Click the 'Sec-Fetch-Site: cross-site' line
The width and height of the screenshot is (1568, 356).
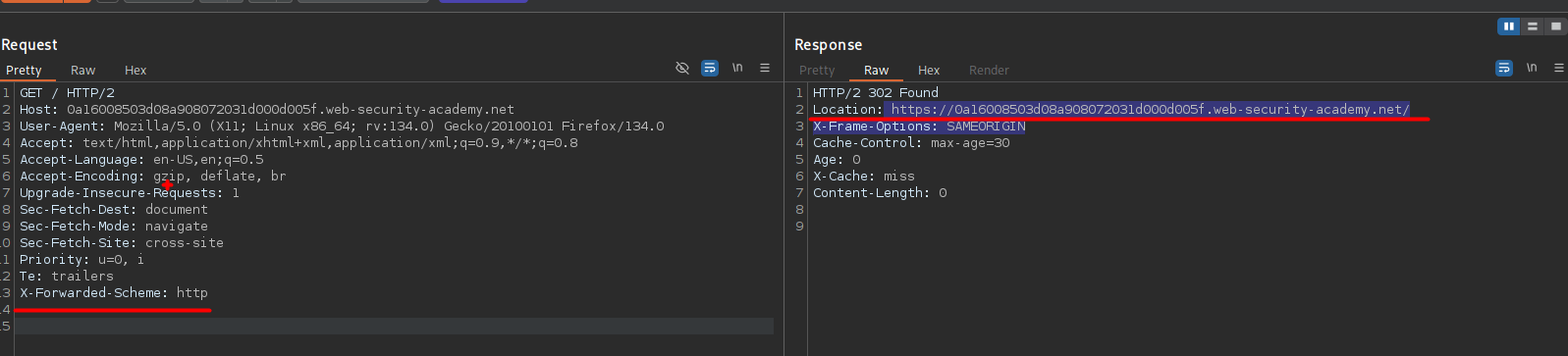tap(122, 243)
